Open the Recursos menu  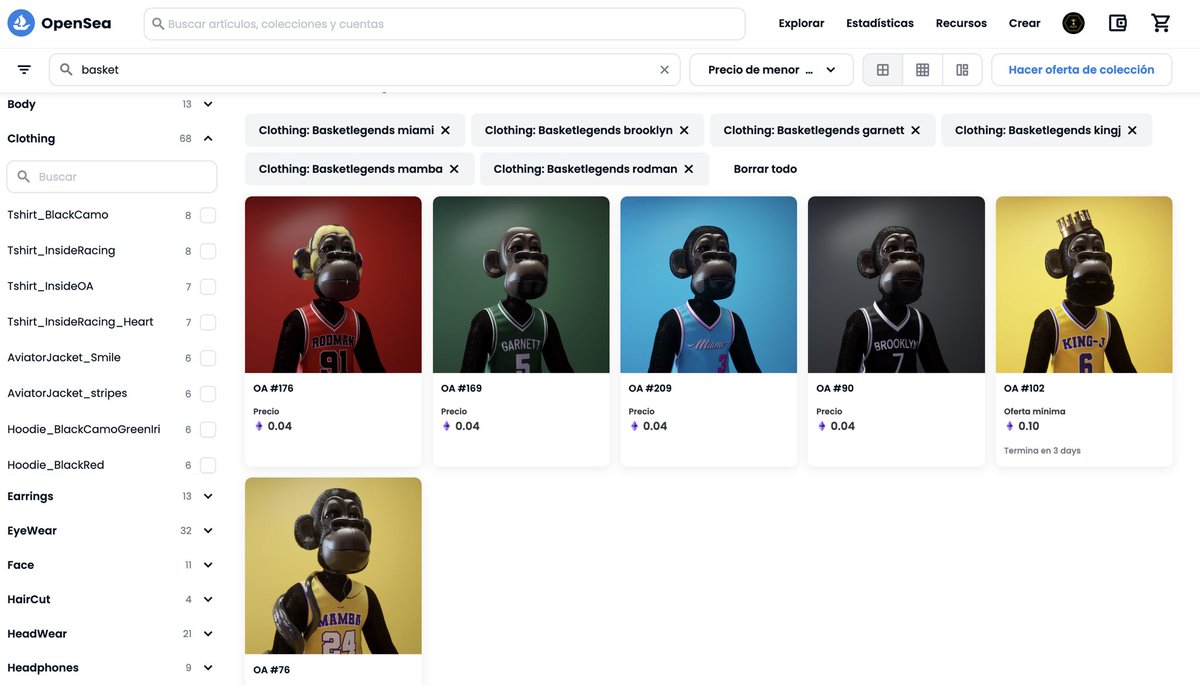tap(961, 23)
